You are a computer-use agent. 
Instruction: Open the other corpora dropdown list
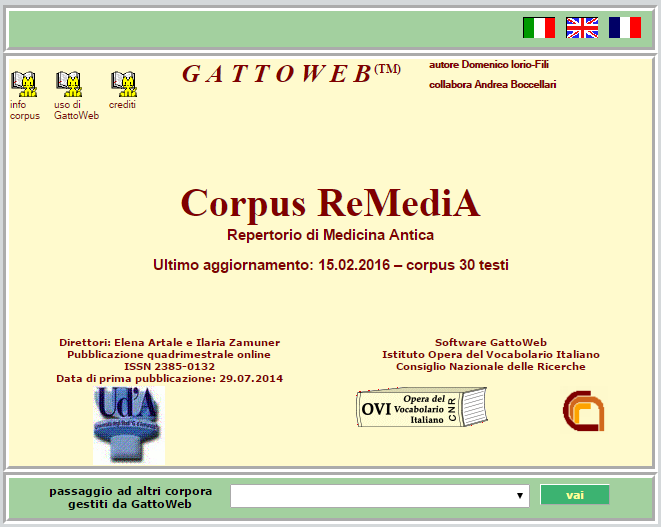tap(380, 496)
